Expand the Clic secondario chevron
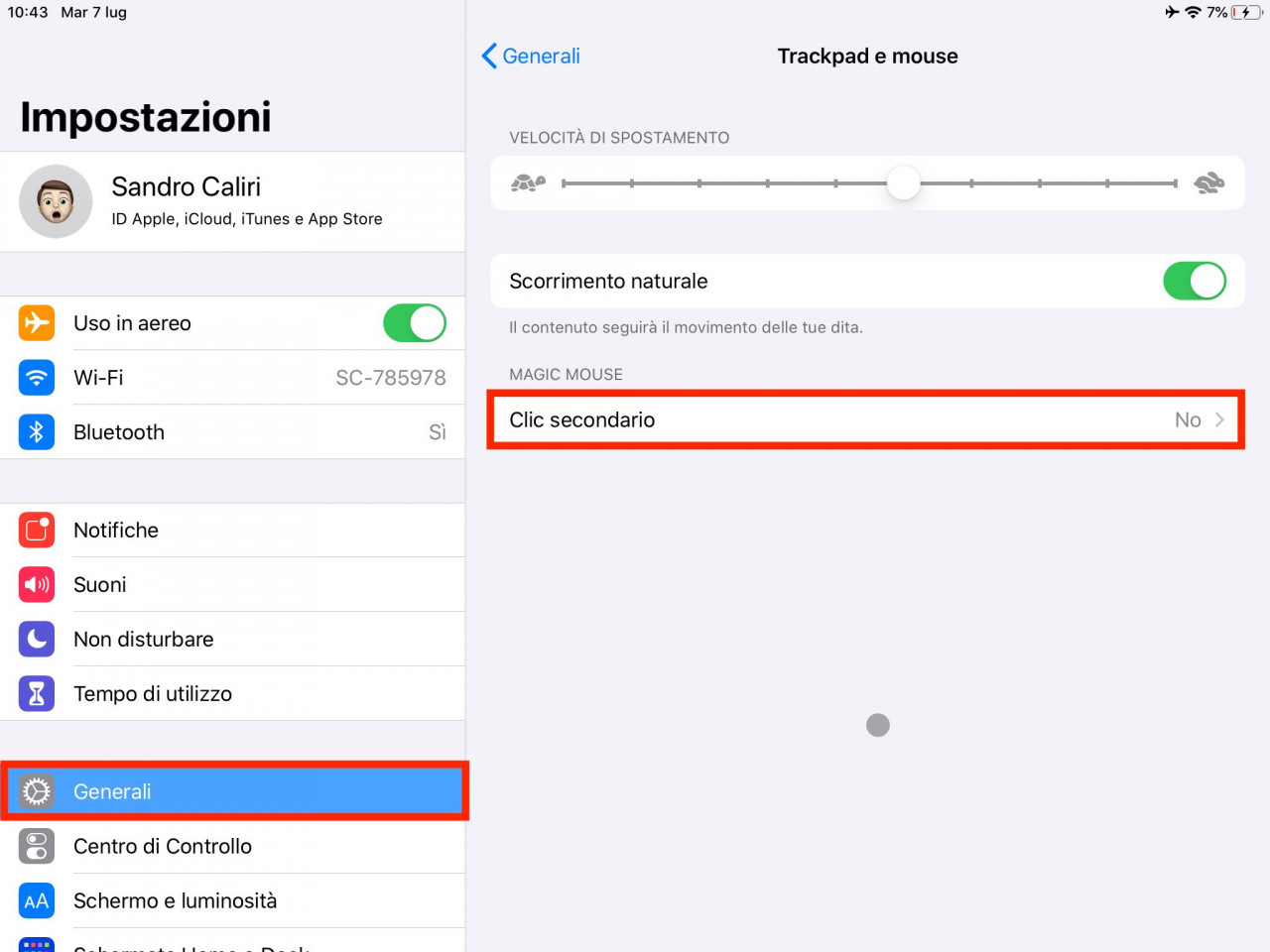The height and width of the screenshot is (952, 1270). [x=1219, y=419]
